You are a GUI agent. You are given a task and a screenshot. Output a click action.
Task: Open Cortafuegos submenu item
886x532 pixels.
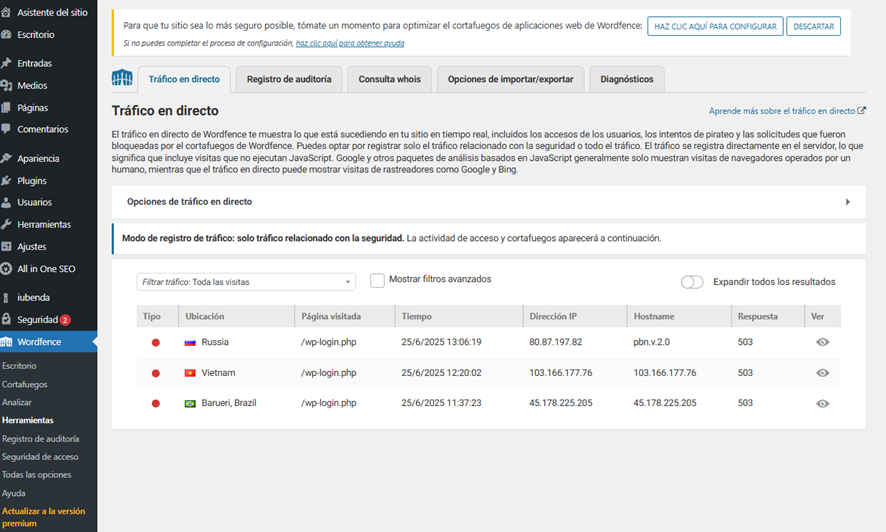click(25, 384)
